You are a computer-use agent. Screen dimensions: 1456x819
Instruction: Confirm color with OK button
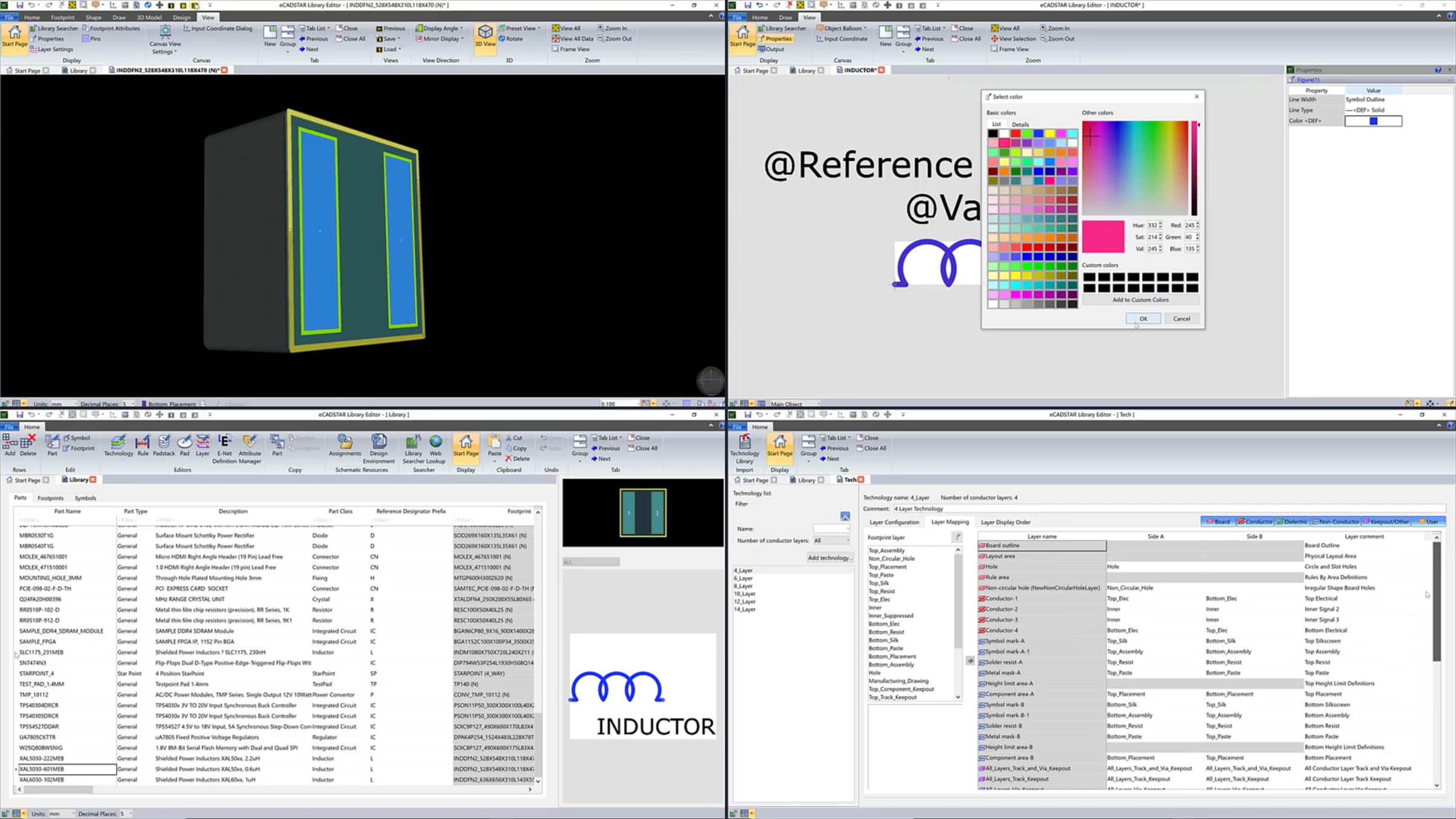pos(1143,318)
